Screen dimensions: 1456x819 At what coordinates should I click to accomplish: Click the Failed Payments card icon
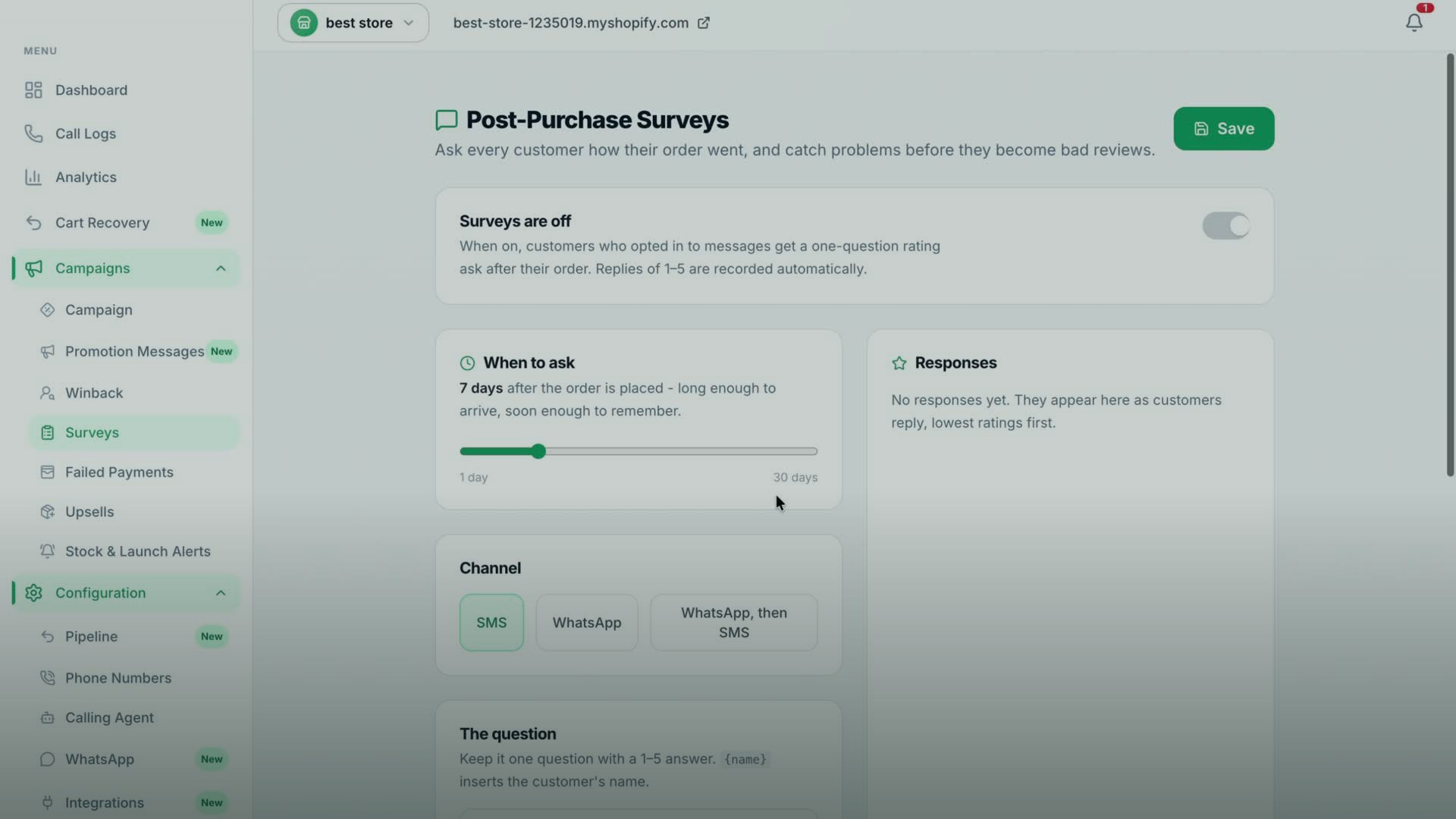pyautogui.click(x=47, y=472)
